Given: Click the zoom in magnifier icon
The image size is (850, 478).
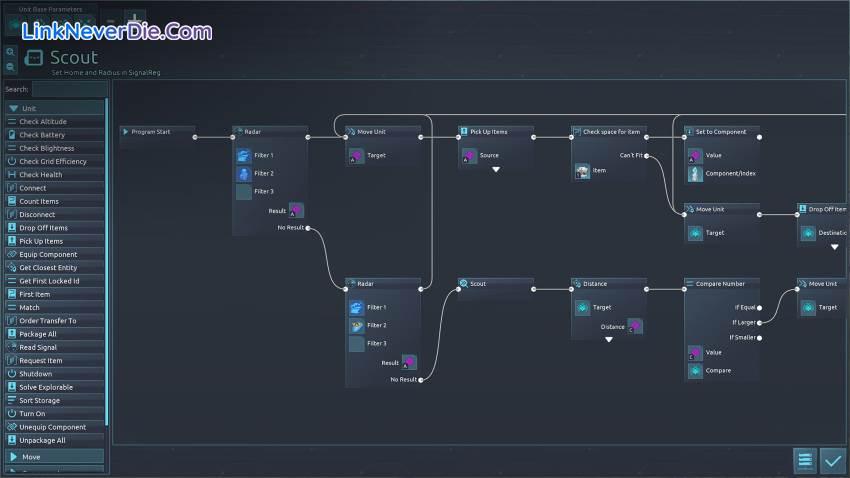Looking at the screenshot, I should pos(10,52).
